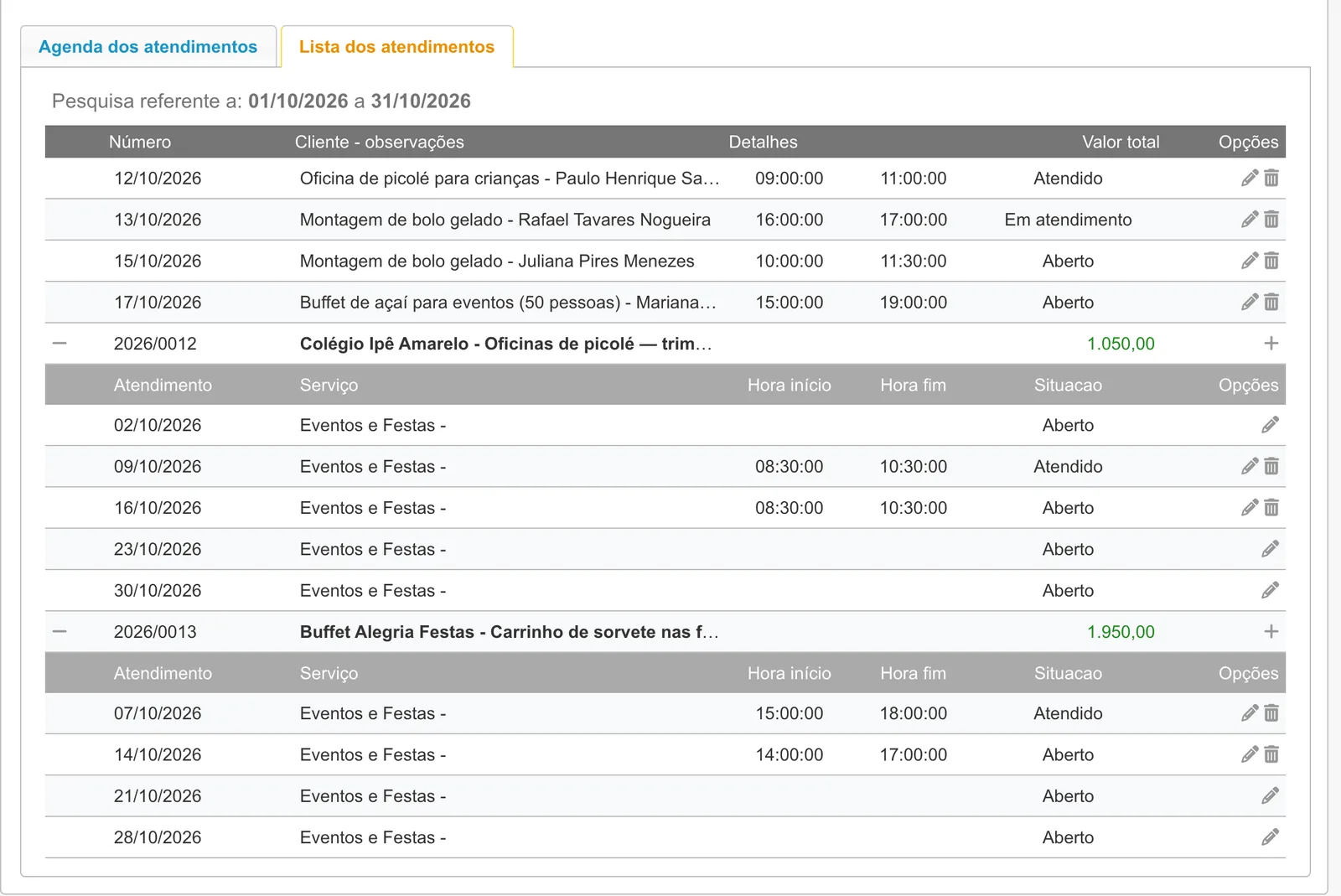Click the Cliente - observações column header
Image resolution: width=1341 pixels, height=896 pixels.
379,142
